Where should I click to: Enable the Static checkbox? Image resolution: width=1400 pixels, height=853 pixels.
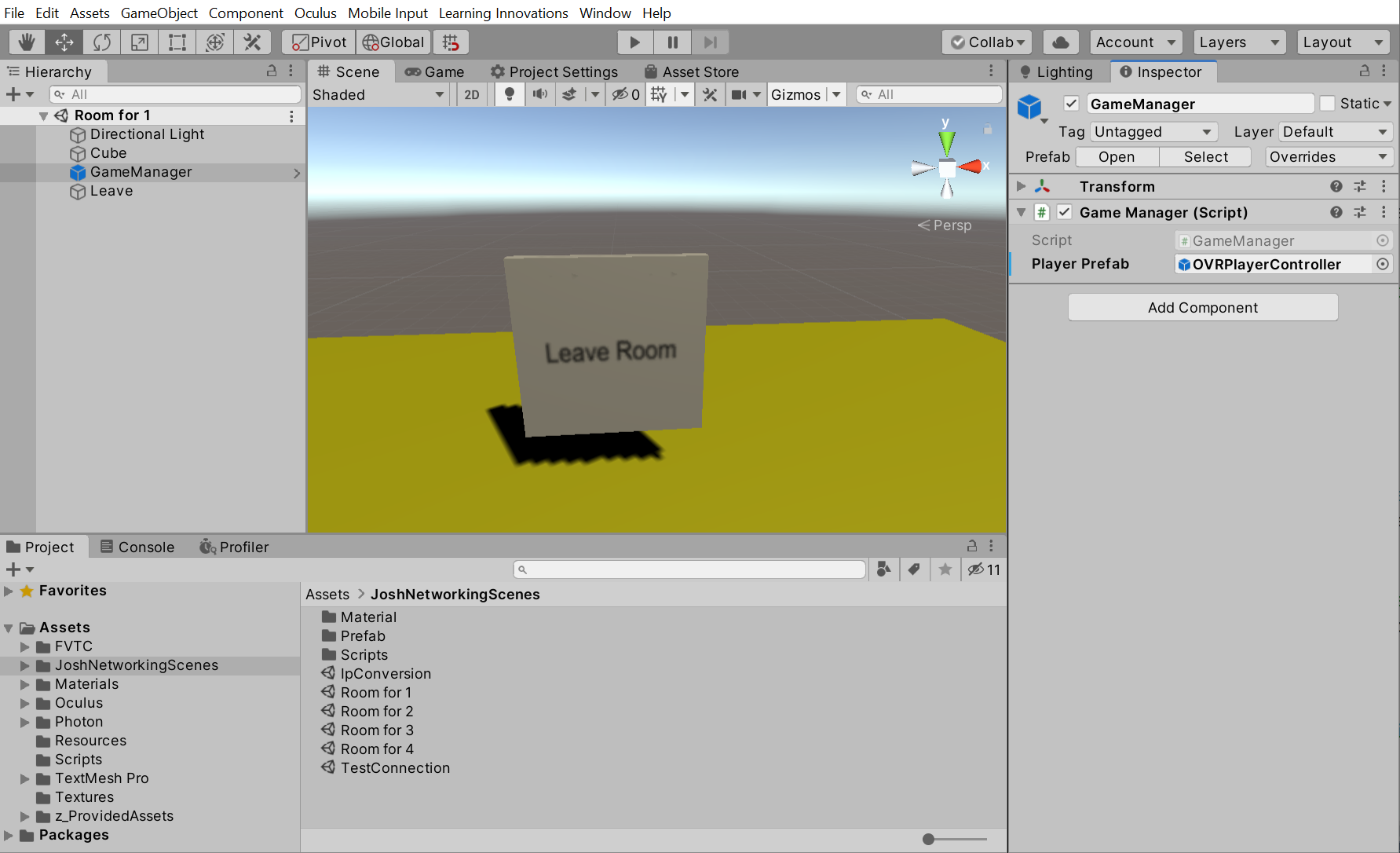pos(1328,104)
